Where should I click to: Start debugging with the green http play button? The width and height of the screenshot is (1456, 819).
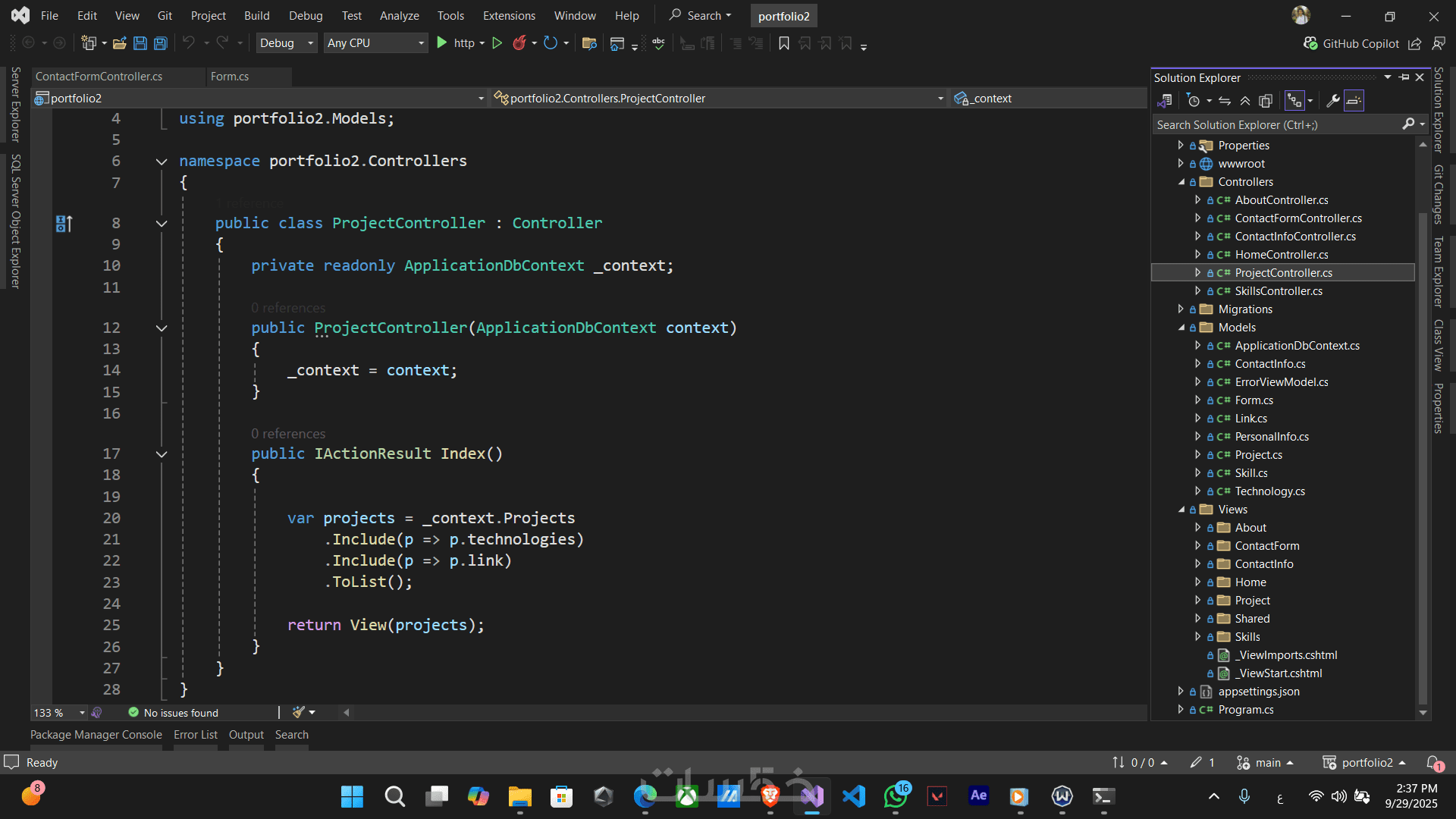coord(442,43)
